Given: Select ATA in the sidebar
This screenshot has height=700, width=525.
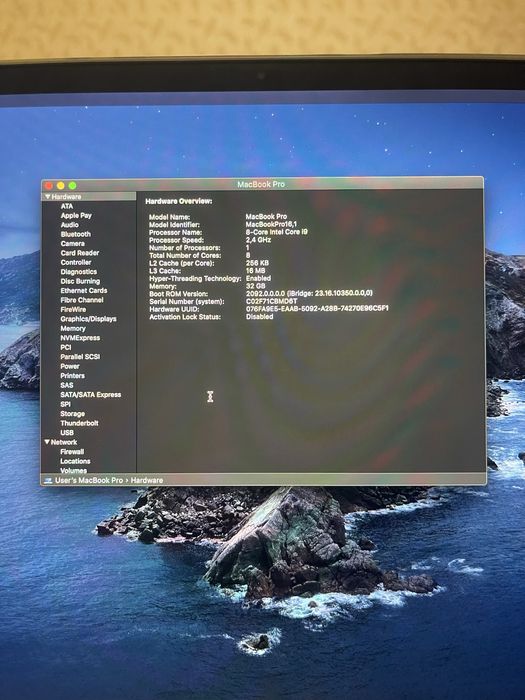Looking at the screenshot, I should click(67, 206).
